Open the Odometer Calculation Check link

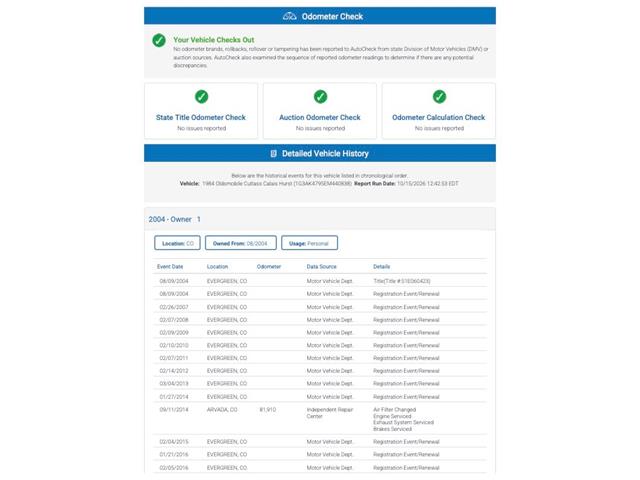click(438, 118)
